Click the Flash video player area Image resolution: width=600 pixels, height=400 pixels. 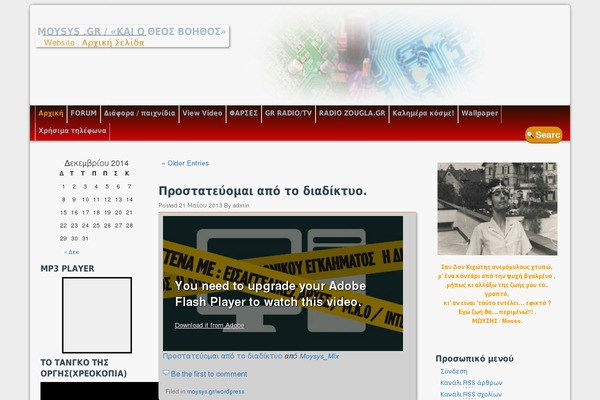(283, 283)
